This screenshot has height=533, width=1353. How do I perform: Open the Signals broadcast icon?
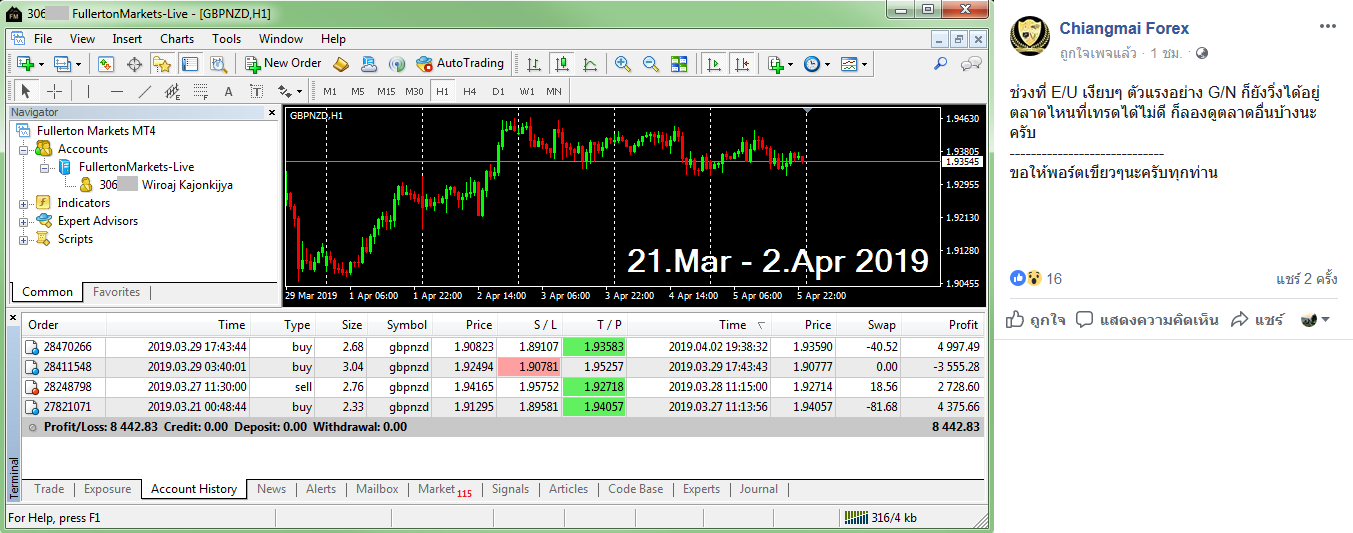click(397, 64)
